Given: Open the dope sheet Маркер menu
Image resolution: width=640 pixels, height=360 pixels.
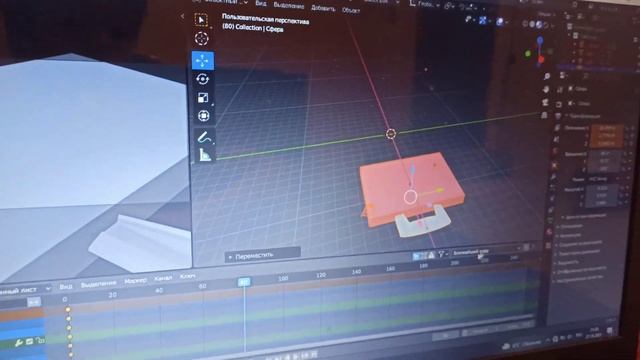Looking at the screenshot, I should pyautogui.click(x=136, y=281).
